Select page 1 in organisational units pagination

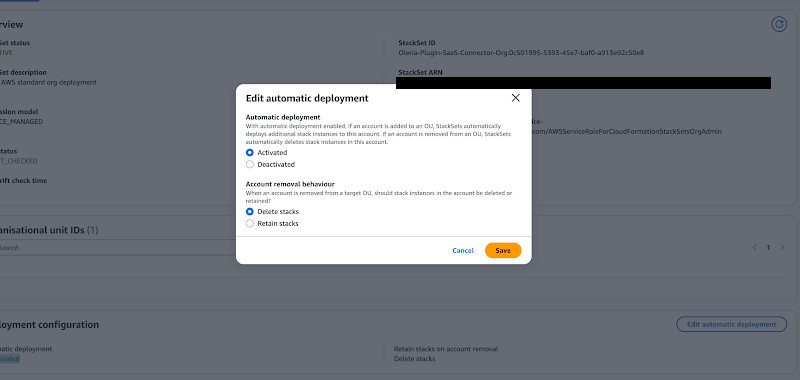(768, 247)
